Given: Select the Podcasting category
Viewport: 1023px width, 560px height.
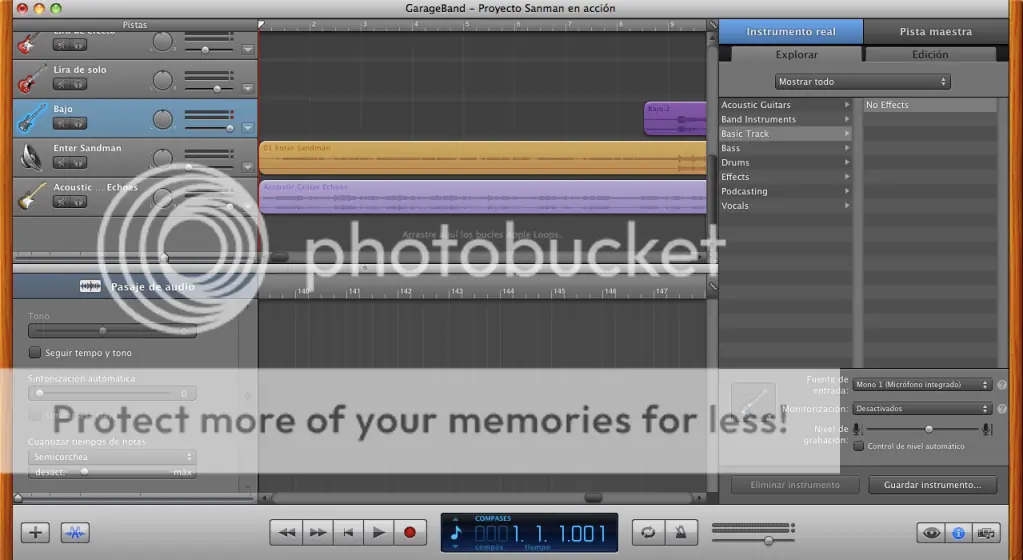Looking at the screenshot, I should pyautogui.click(x=786, y=191).
